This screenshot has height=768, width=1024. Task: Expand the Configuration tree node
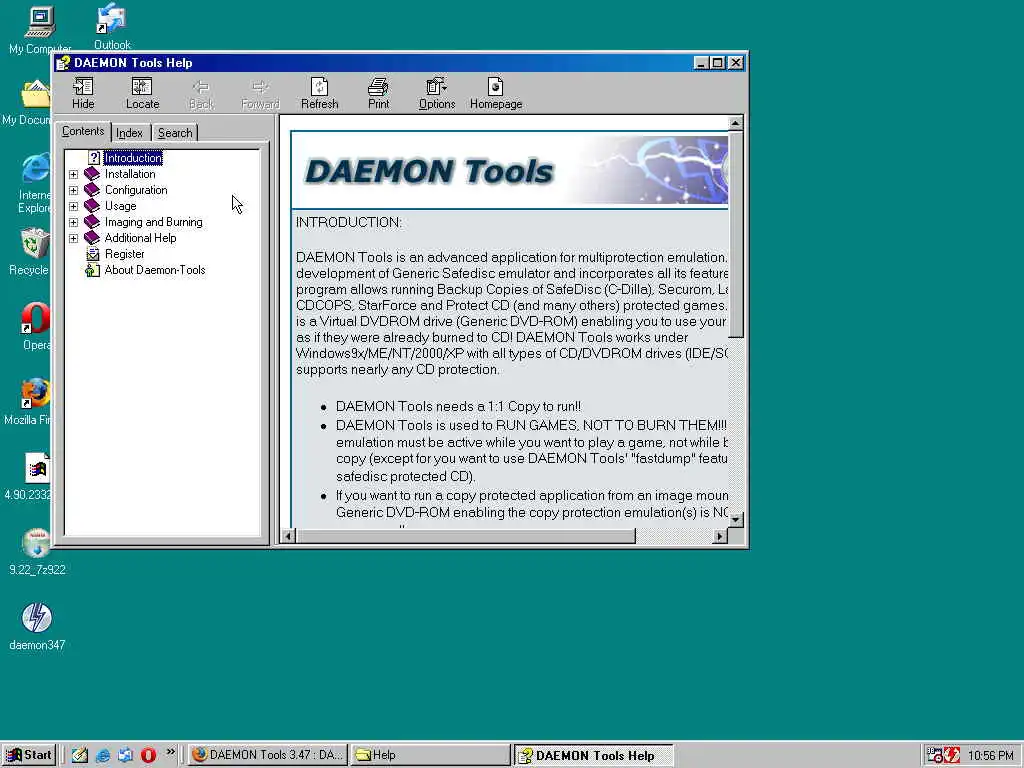click(73, 190)
